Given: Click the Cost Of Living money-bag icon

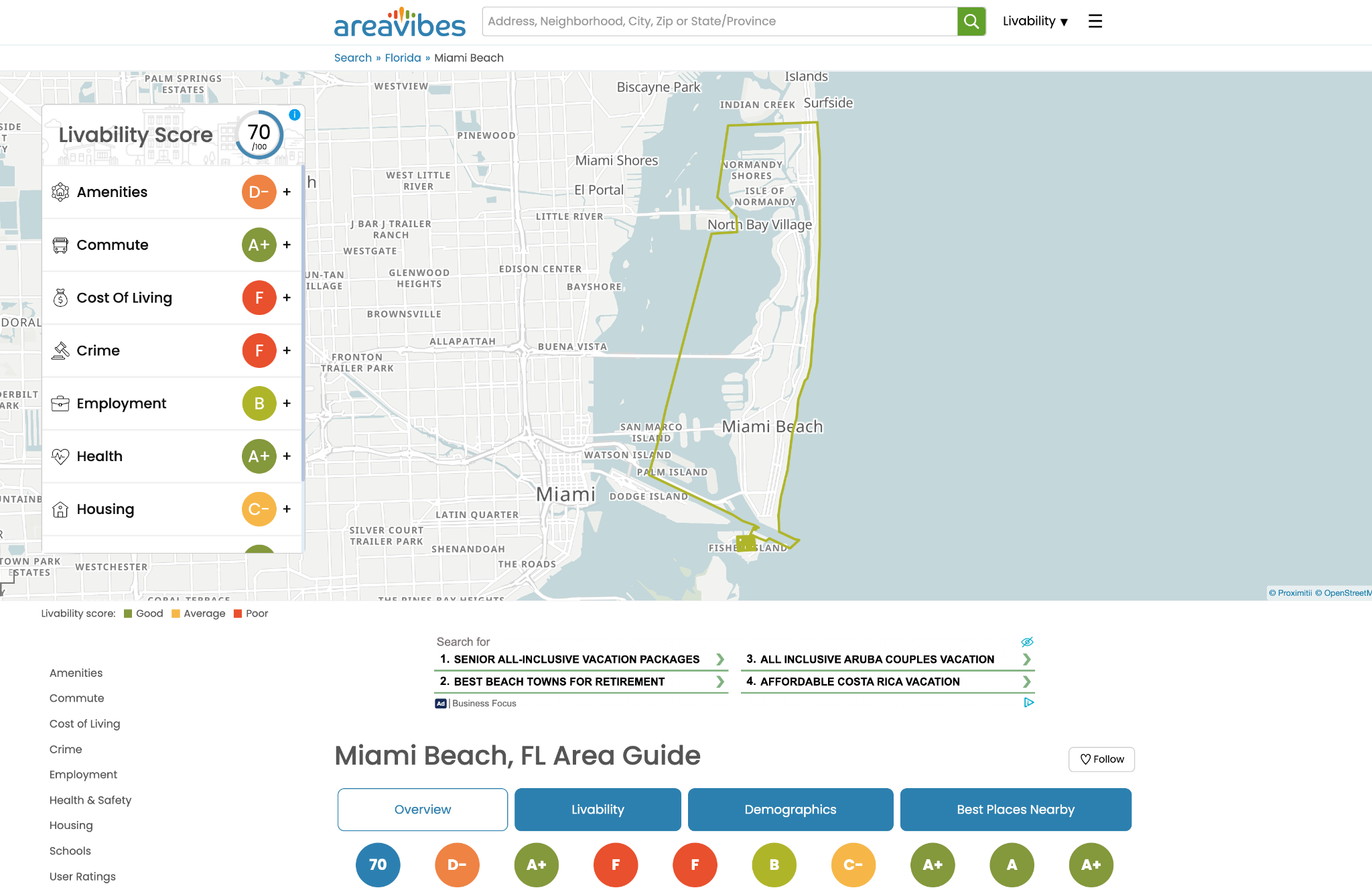Looking at the screenshot, I should [x=60, y=298].
